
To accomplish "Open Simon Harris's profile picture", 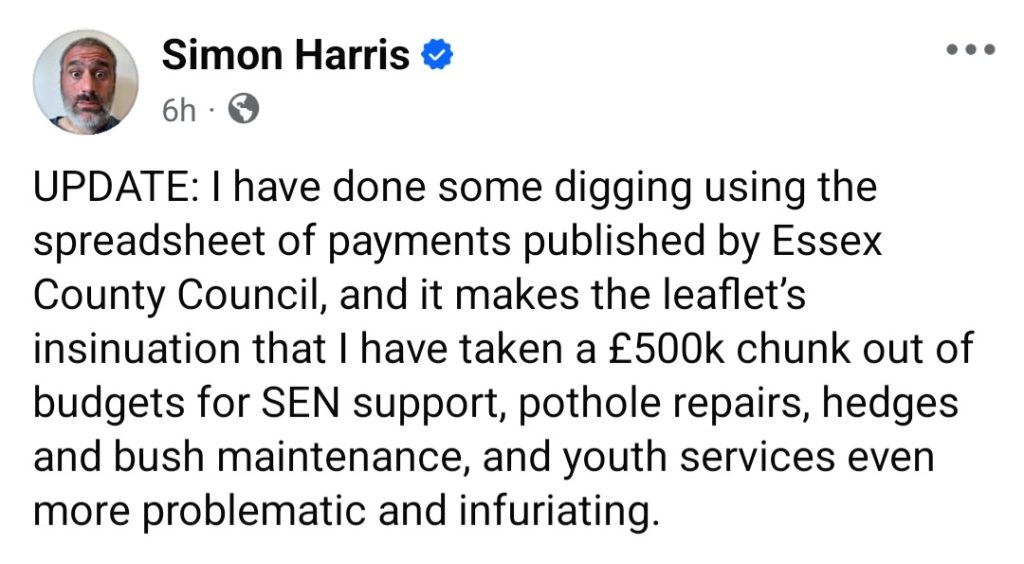I will pyautogui.click(x=85, y=81).
